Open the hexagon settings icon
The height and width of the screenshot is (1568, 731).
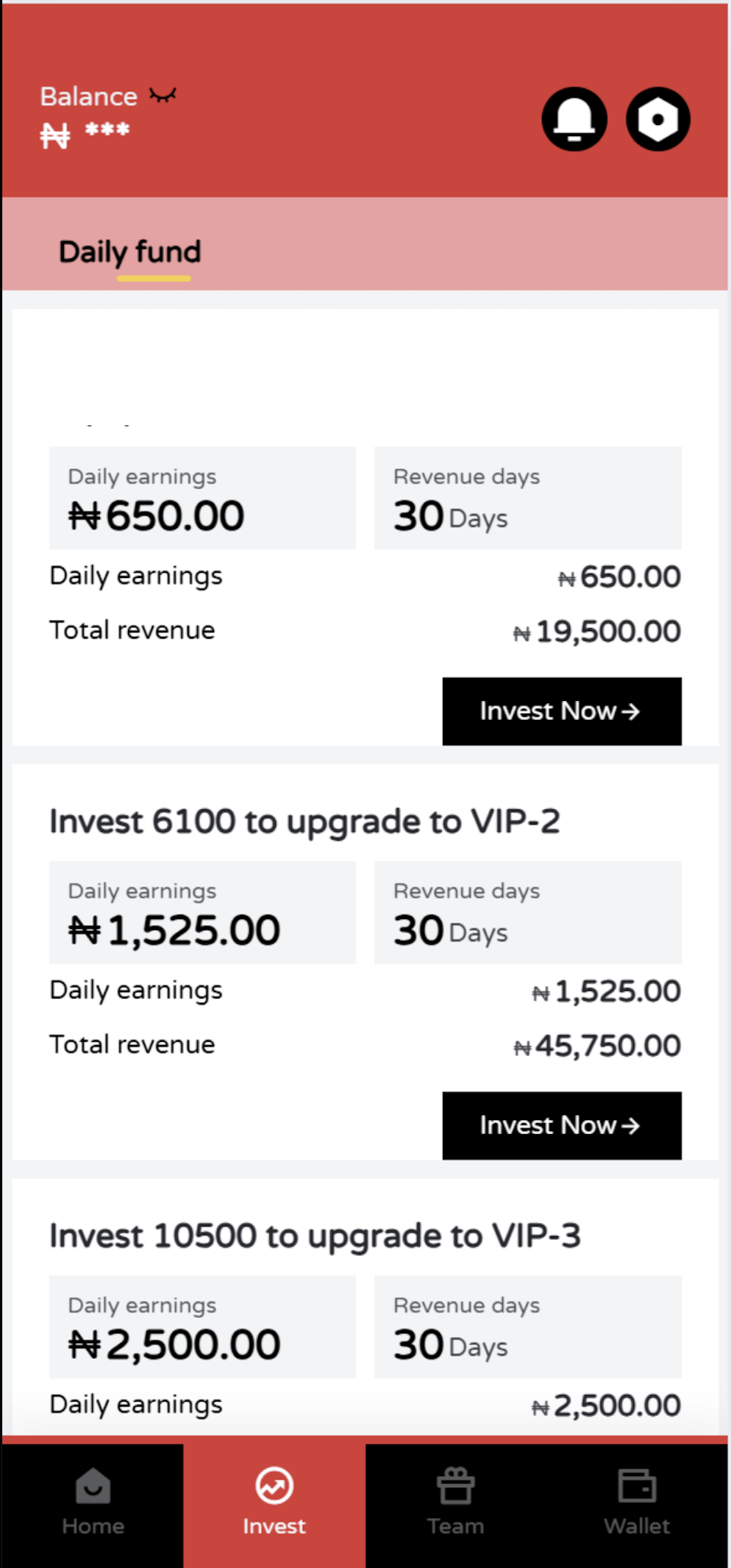(657, 119)
